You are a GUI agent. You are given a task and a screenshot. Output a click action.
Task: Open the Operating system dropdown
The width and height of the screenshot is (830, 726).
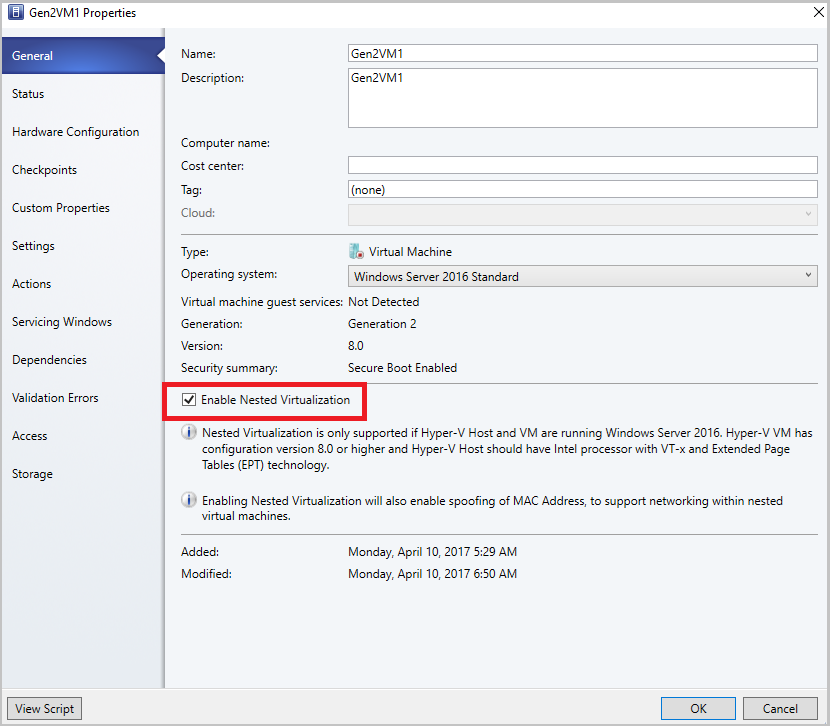810,276
